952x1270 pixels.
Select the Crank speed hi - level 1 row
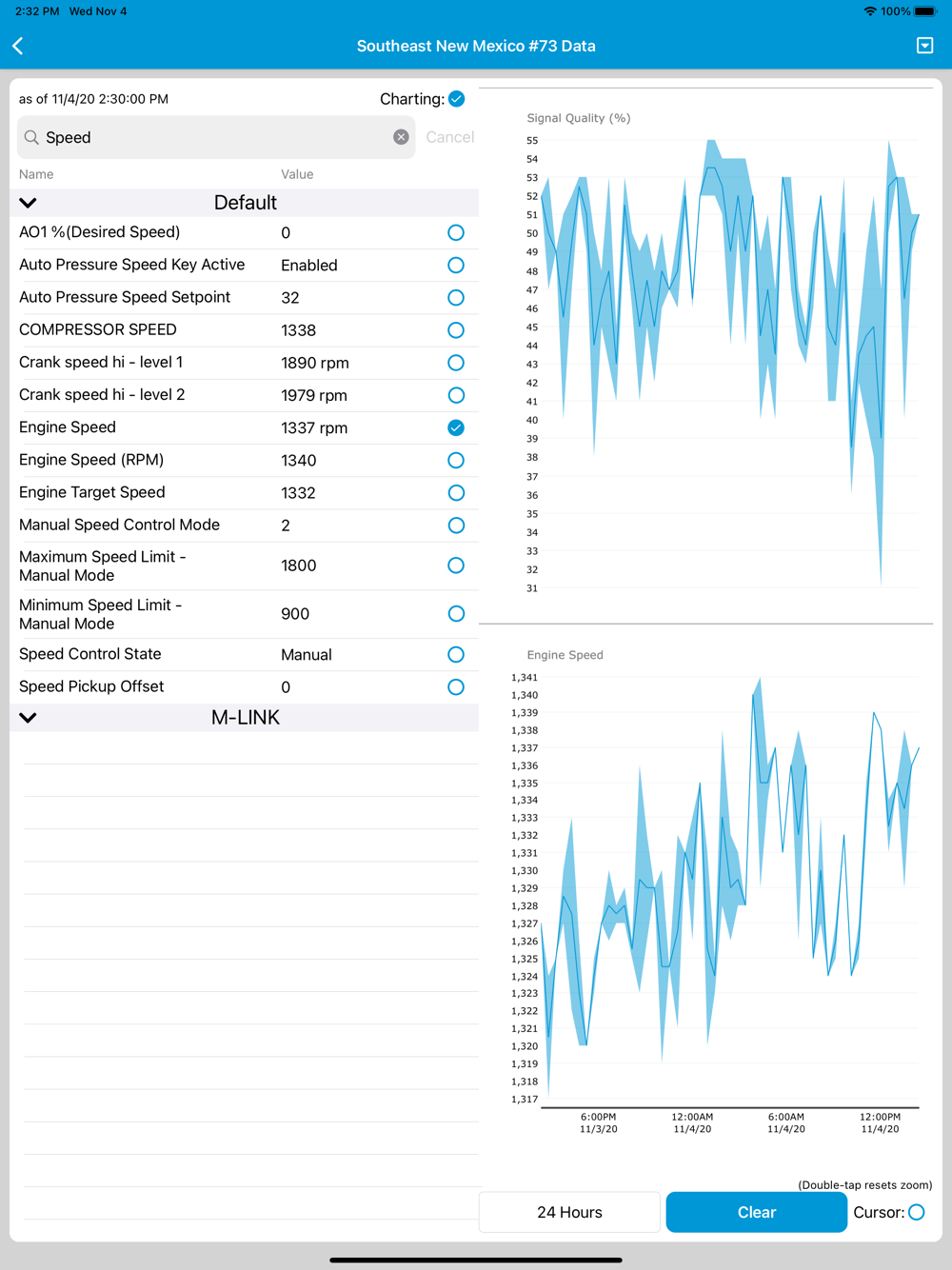(244, 363)
